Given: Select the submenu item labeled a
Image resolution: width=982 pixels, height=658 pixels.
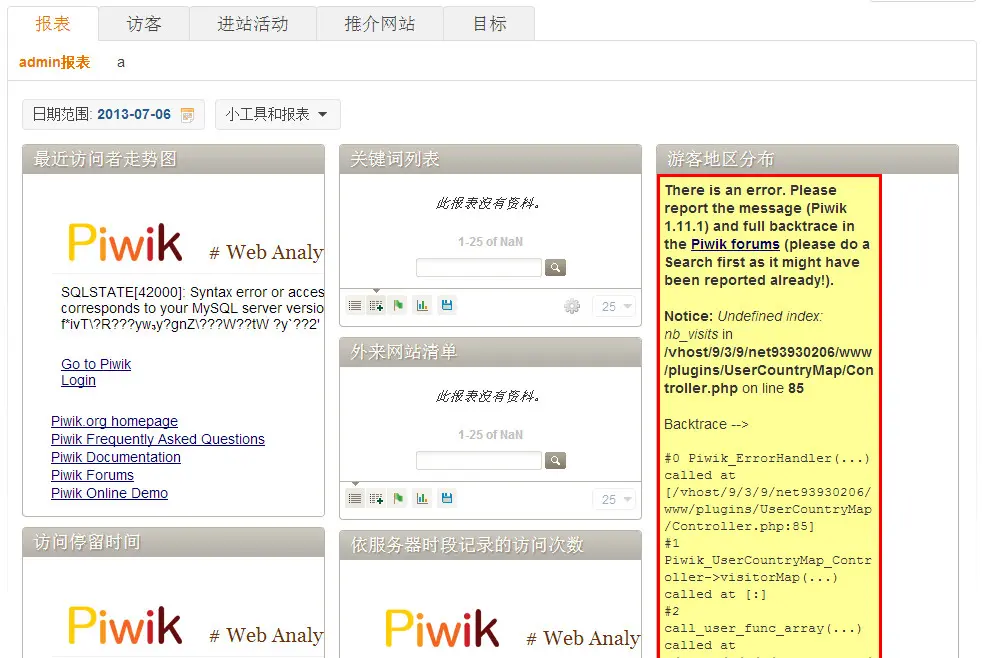Looking at the screenshot, I should (x=121, y=63).
